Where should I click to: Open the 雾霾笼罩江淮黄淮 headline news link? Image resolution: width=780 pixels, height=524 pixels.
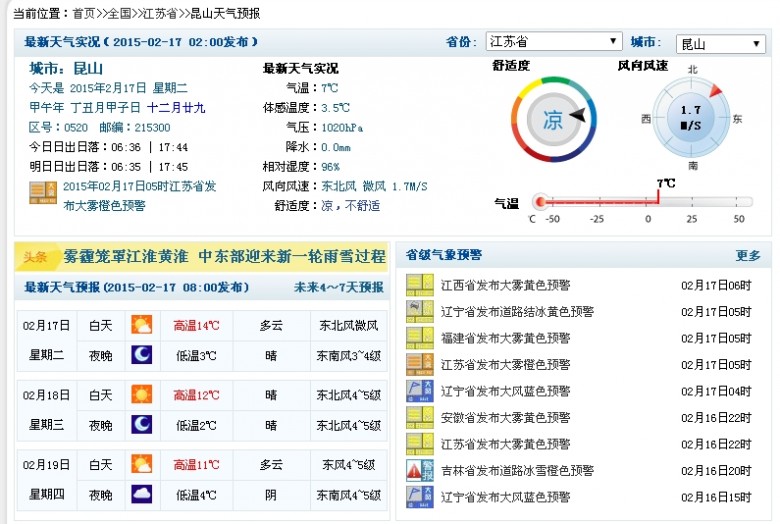click(224, 257)
